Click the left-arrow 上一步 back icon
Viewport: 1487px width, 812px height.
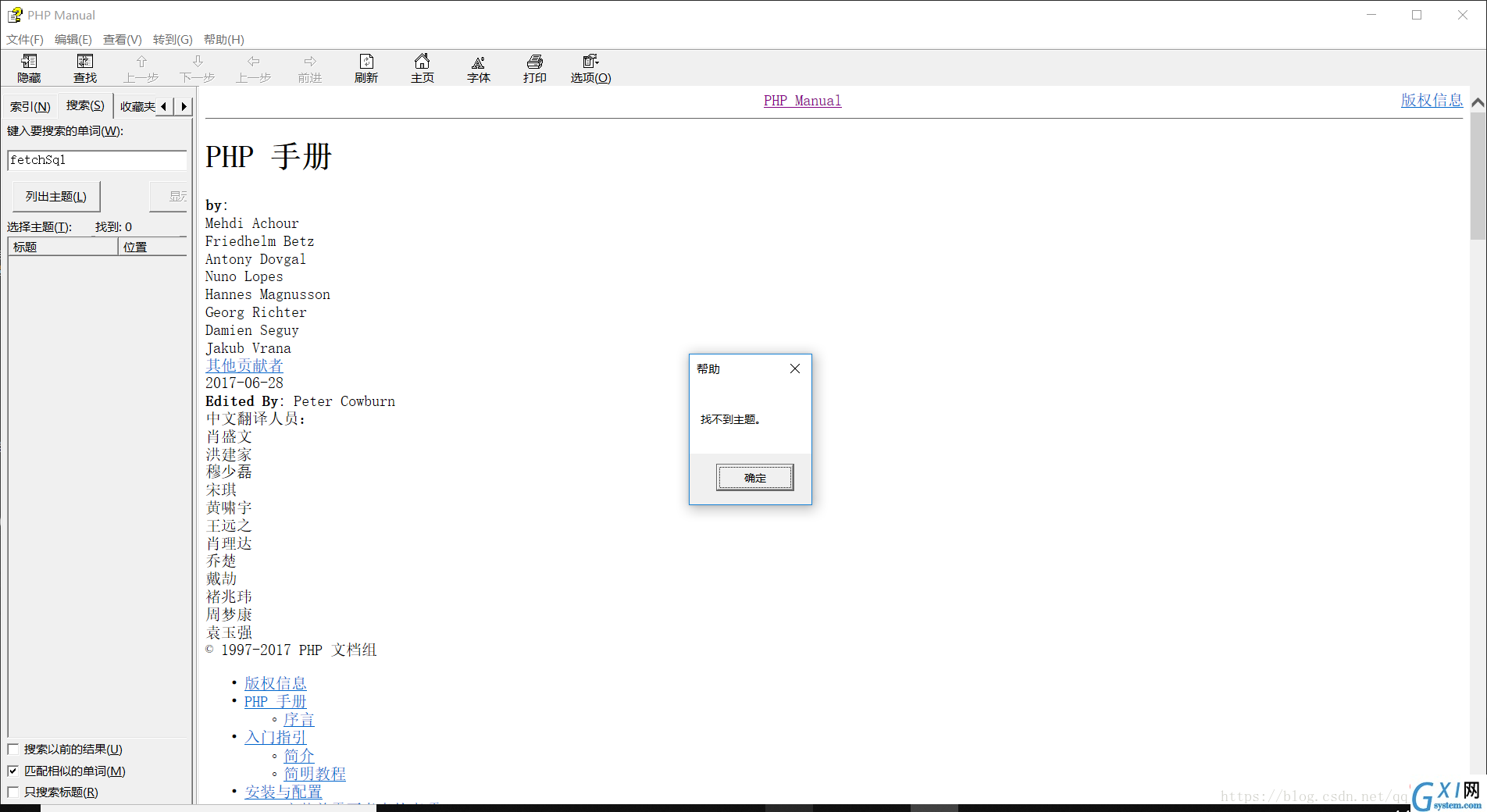click(254, 69)
